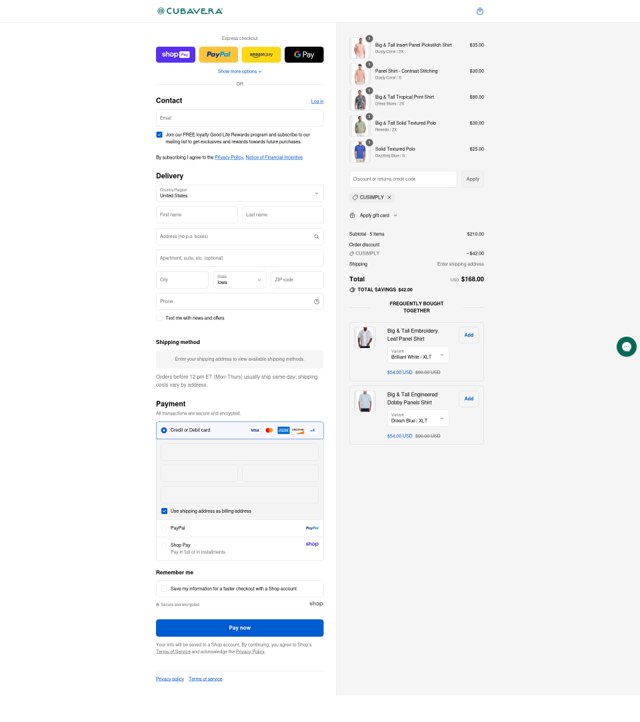Check out with Amazon Pay
The width and height of the screenshot is (640, 722).
coord(261,54)
